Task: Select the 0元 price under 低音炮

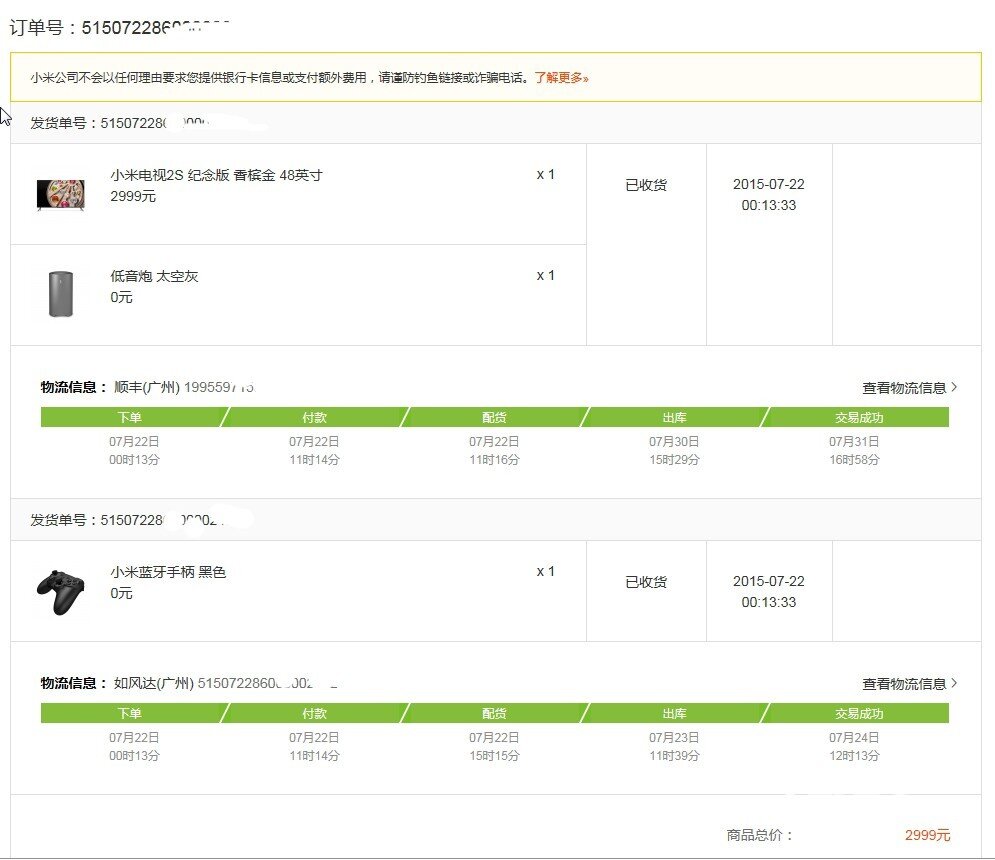Action: [121, 297]
